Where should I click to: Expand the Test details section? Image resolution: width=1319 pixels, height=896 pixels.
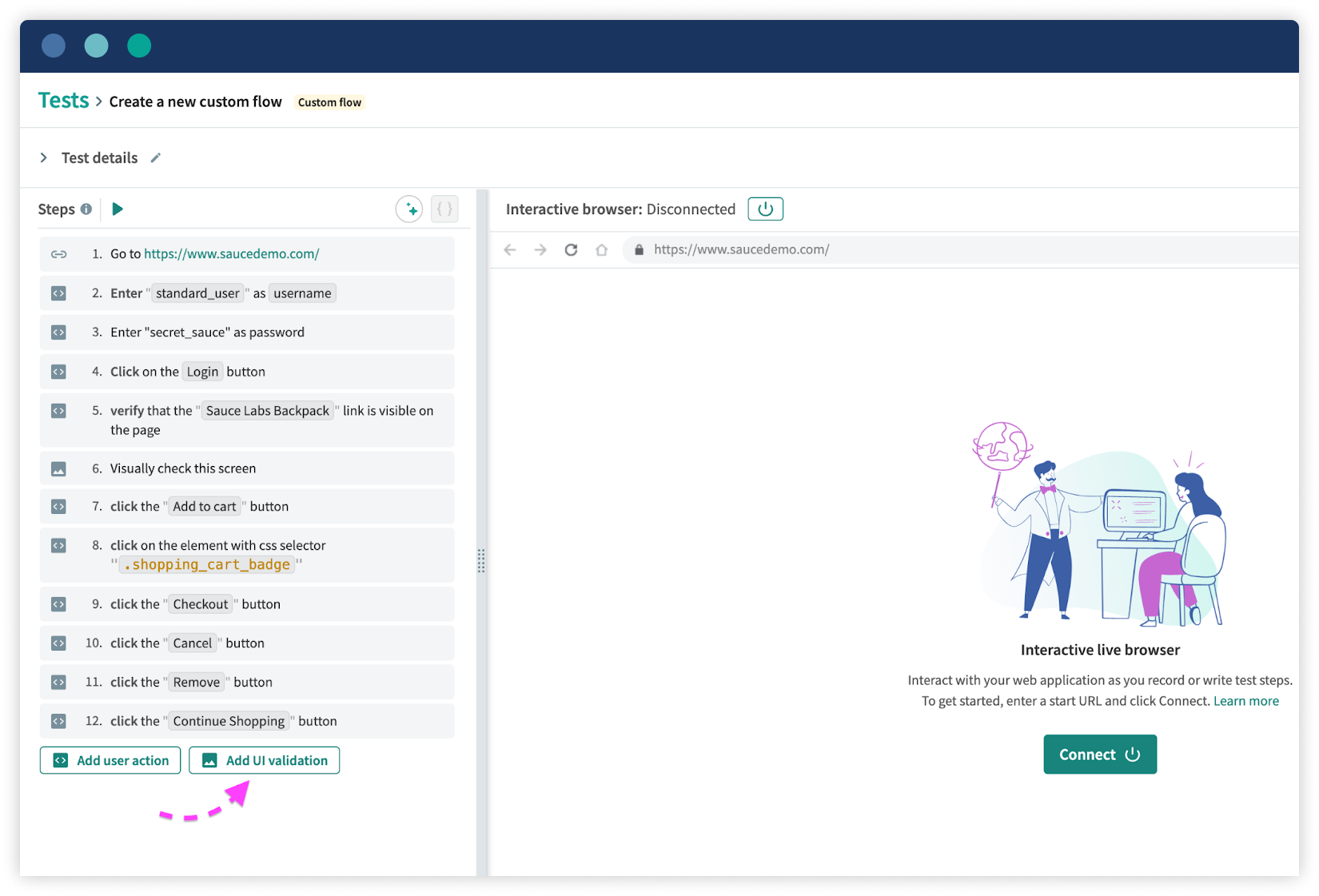click(45, 157)
